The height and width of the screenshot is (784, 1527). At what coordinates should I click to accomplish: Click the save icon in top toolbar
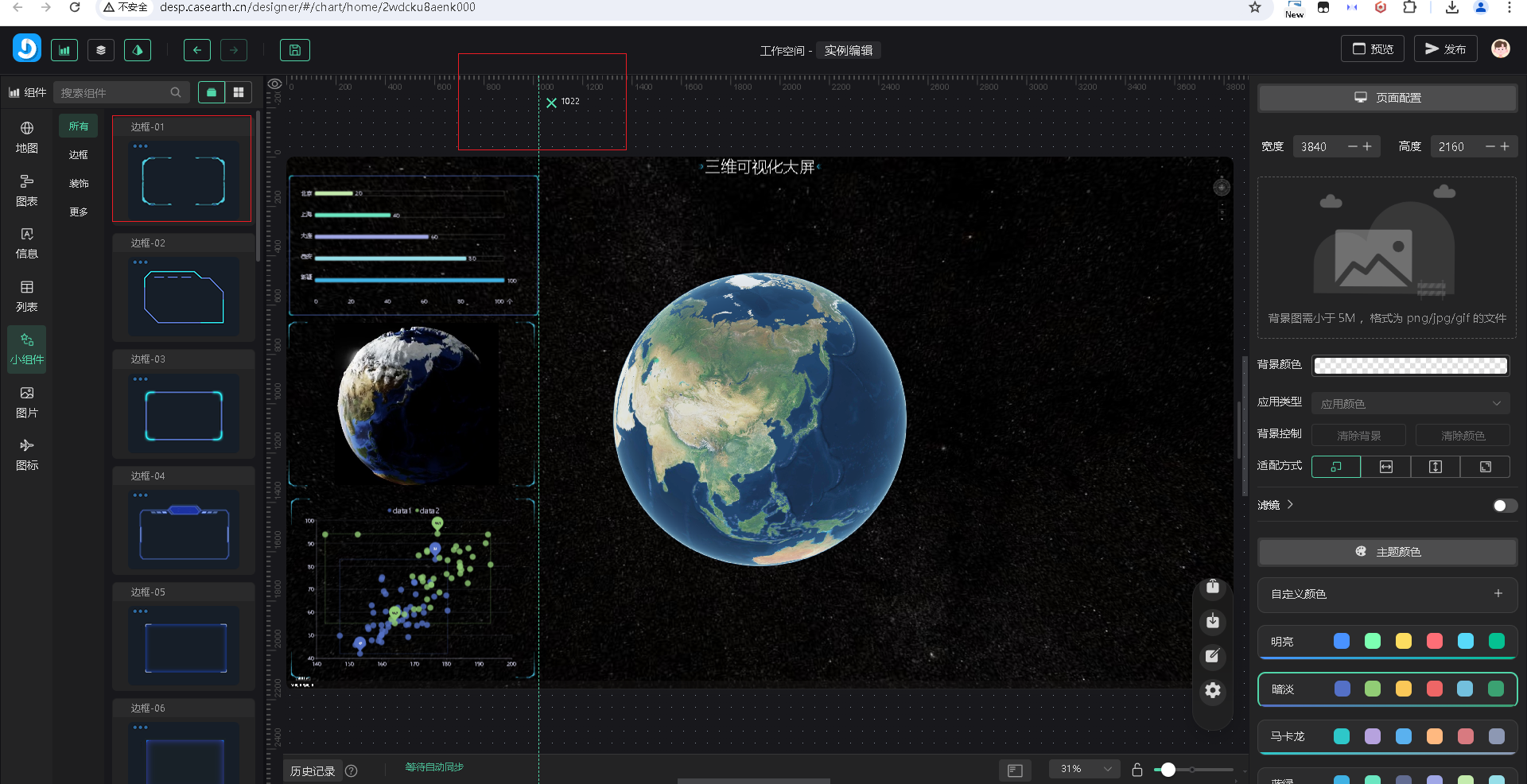[294, 50]
